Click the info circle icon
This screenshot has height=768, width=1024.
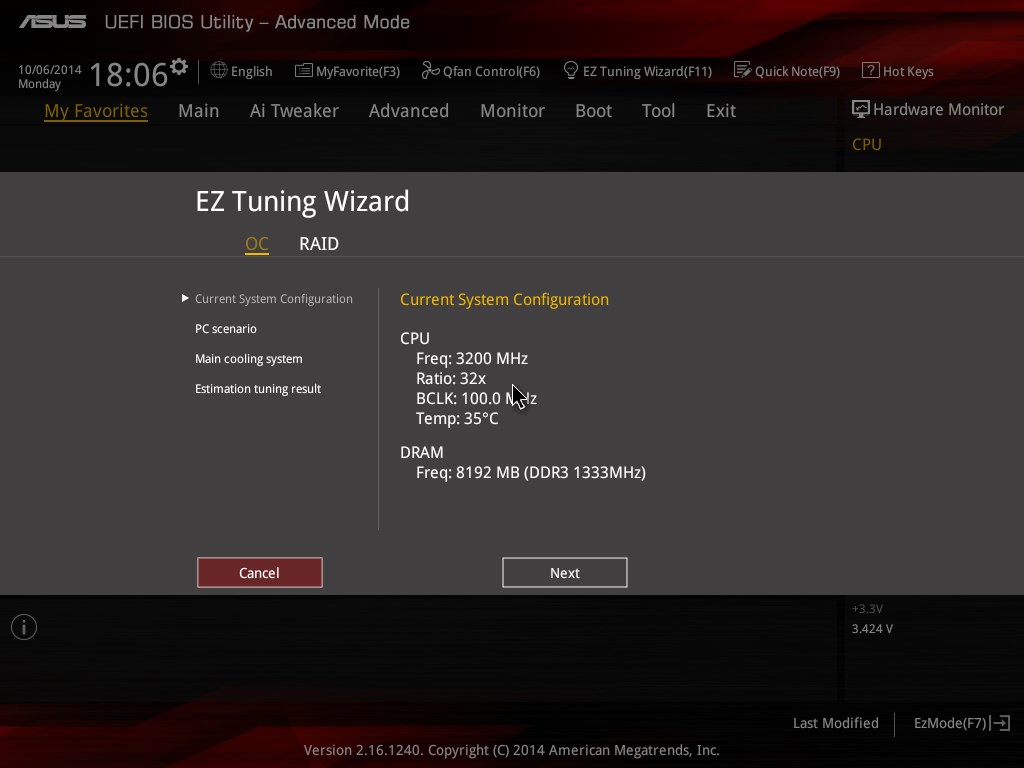click(24, 627)
